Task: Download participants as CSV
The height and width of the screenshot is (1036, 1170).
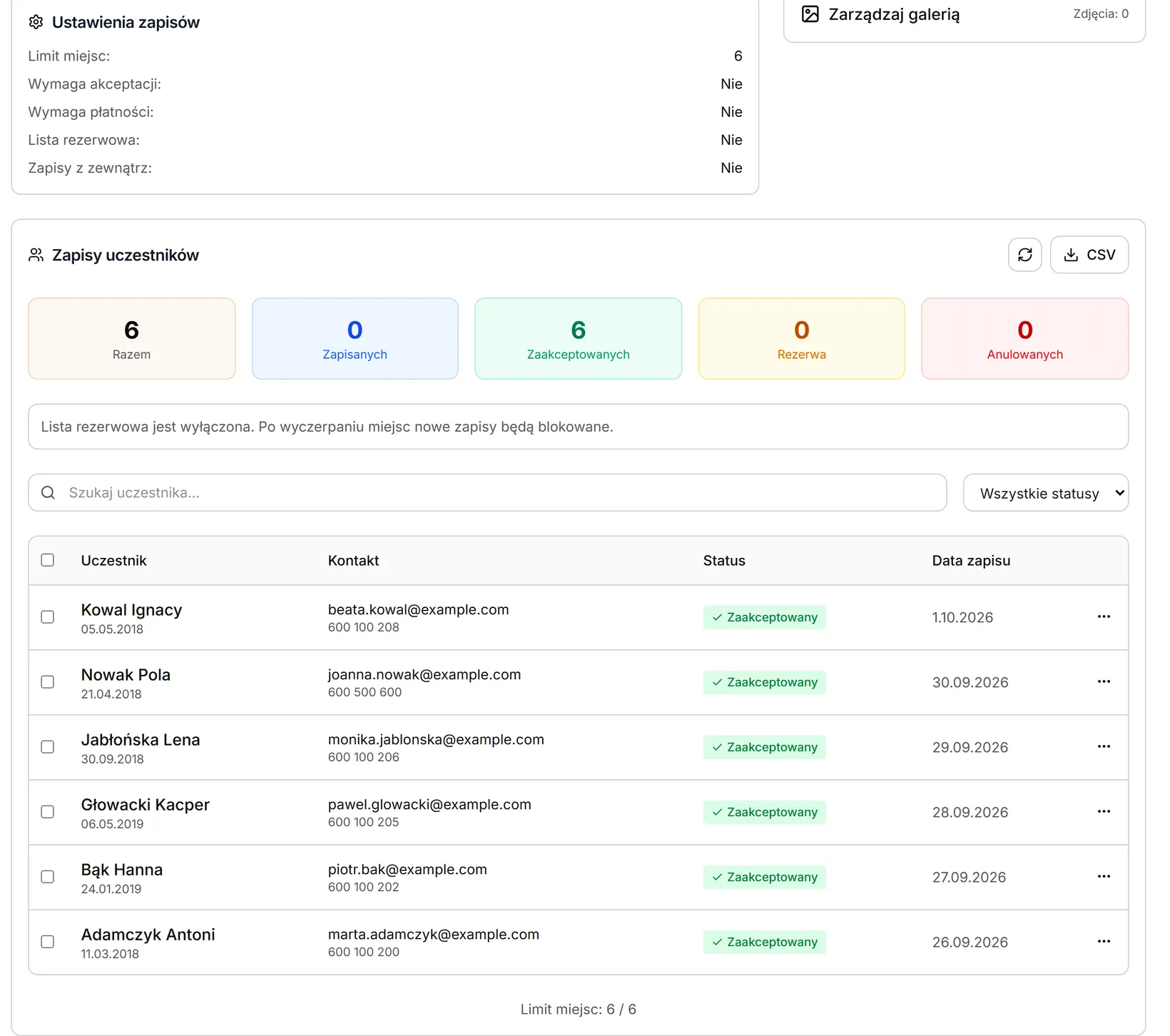Action: coord(1089,255)
